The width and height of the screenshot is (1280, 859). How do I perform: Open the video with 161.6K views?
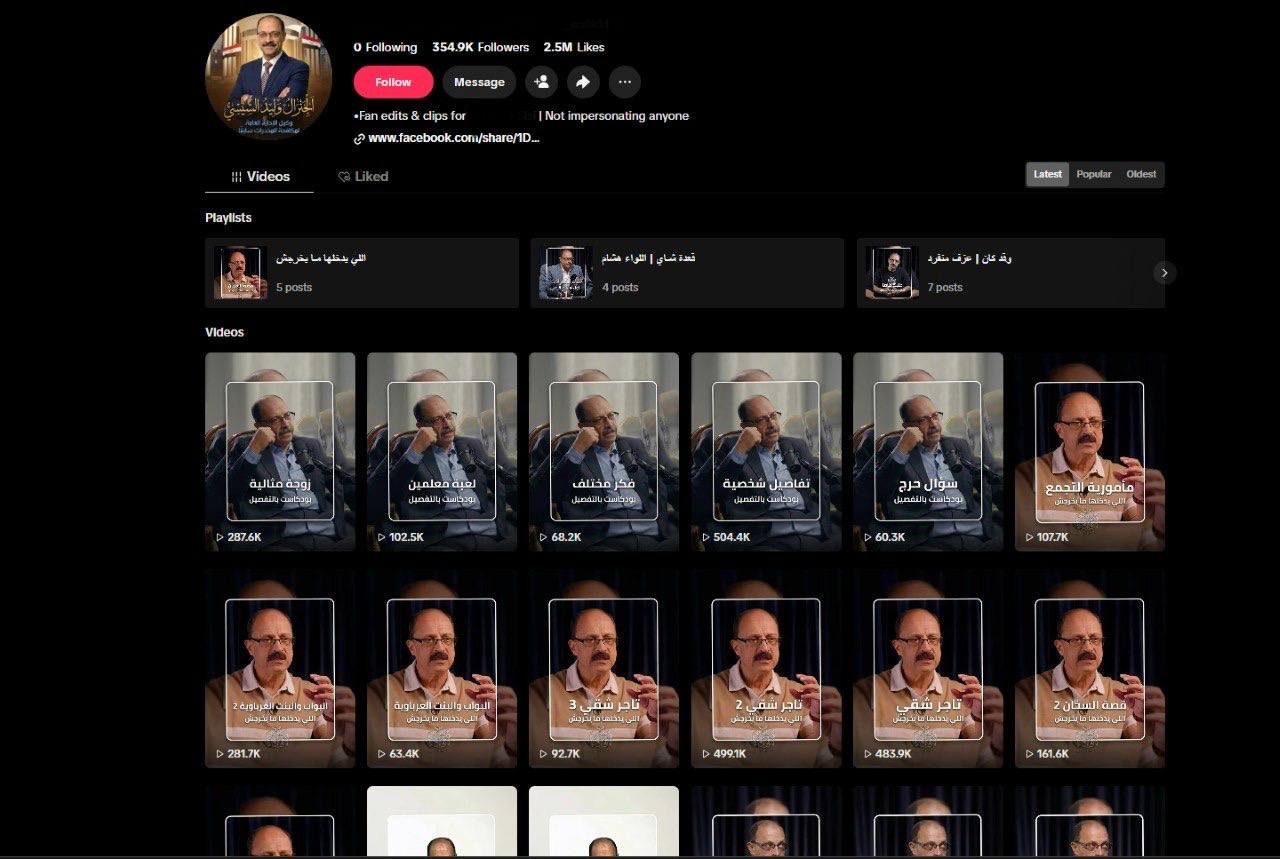click(1090, 668)
